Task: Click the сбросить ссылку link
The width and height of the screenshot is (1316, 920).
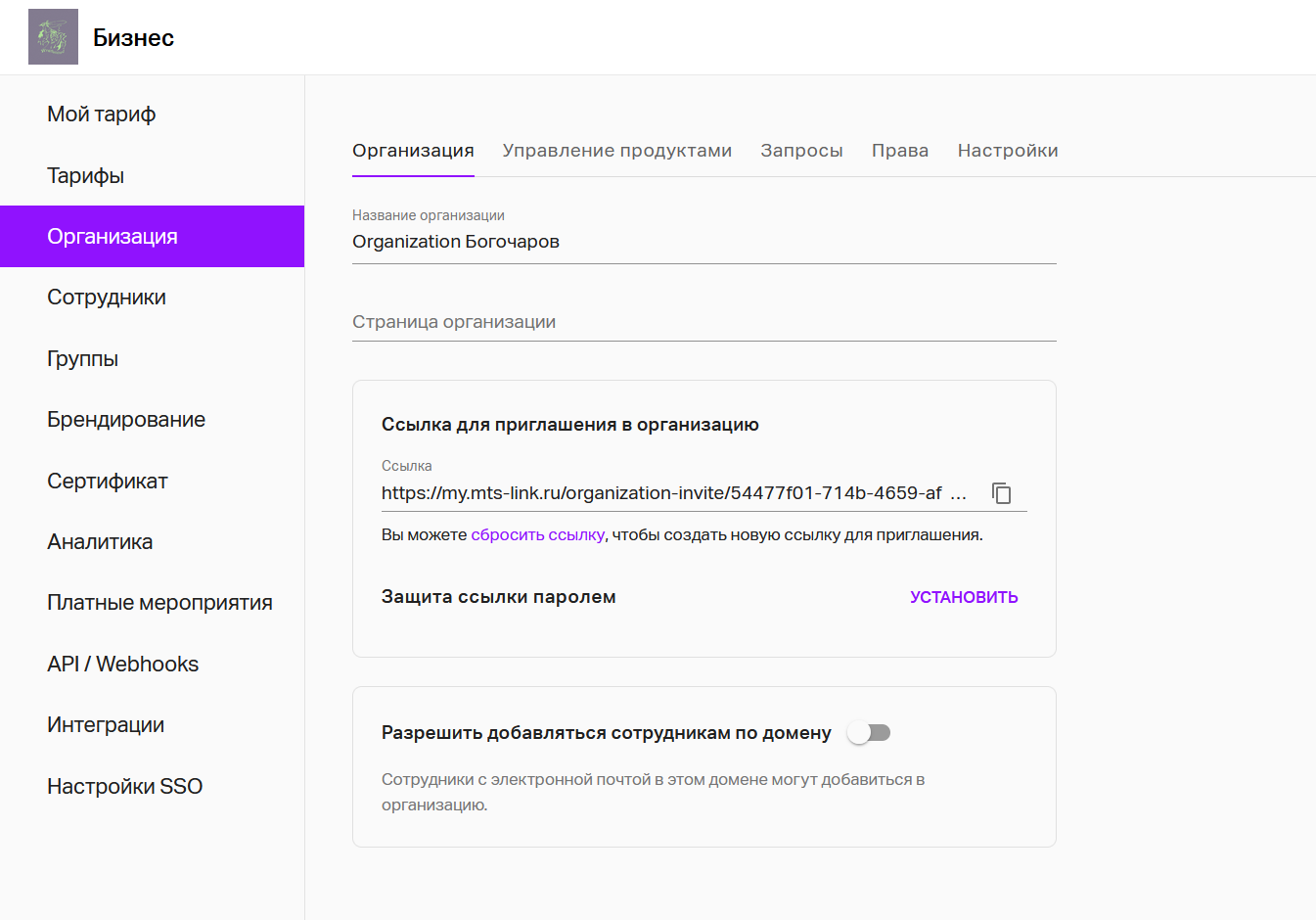Action: (537, 535)
